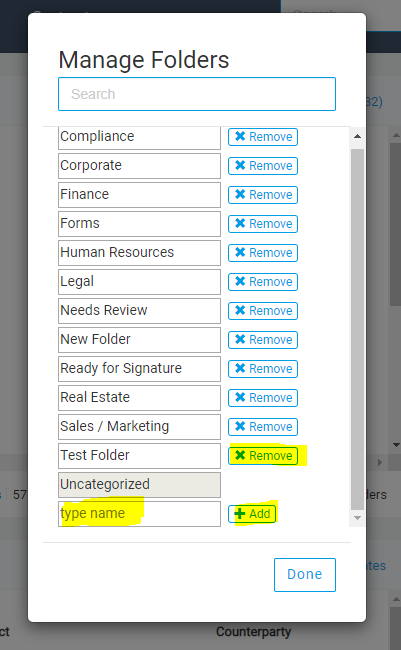Remove the Sales / Marketing folder
The width and height of the screenshot is (401, 650).
pyautogui.click(x=263, y=427)
